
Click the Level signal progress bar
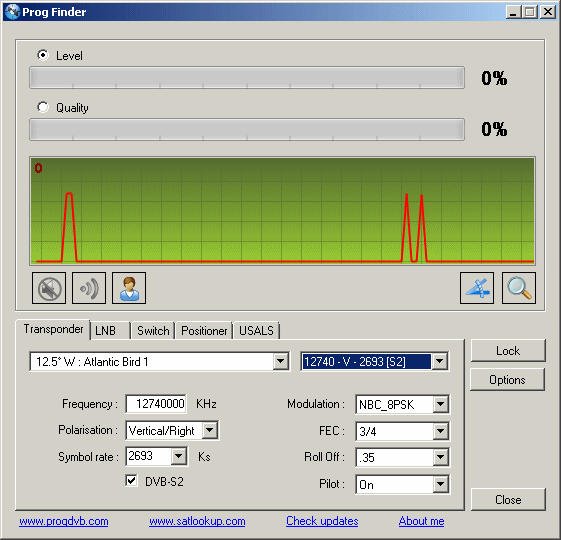click(x=247, y=77)
